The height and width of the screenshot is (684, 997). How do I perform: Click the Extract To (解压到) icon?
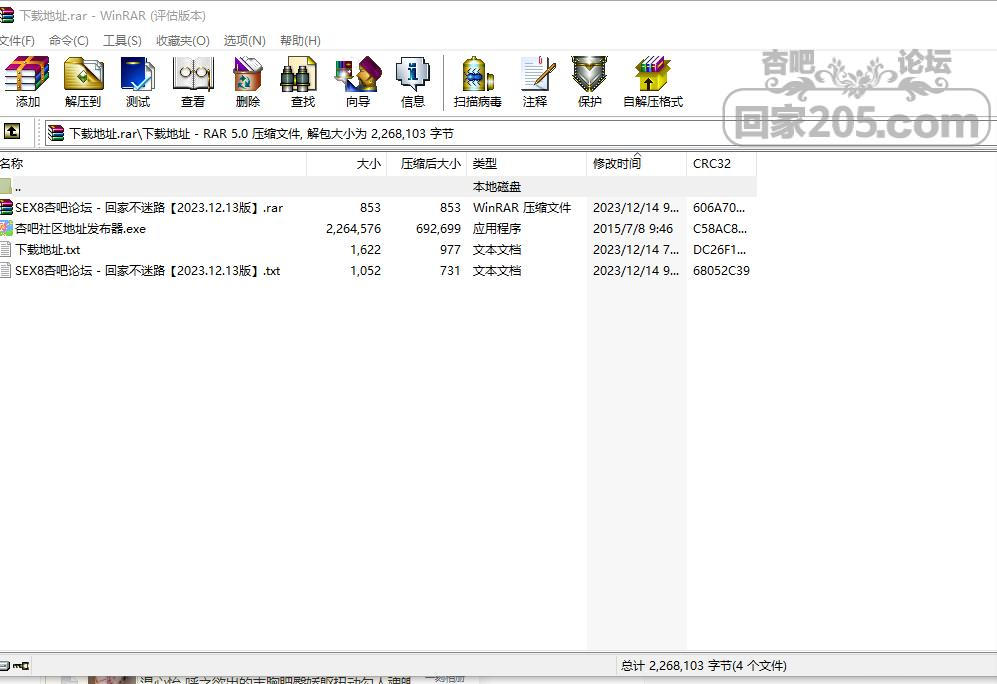[x=83, y=81]
